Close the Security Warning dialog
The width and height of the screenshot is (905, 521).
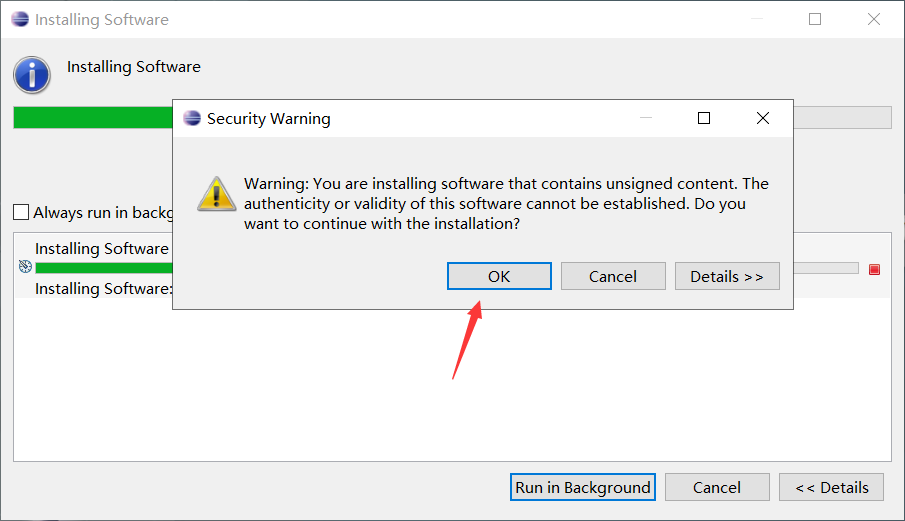762,118
